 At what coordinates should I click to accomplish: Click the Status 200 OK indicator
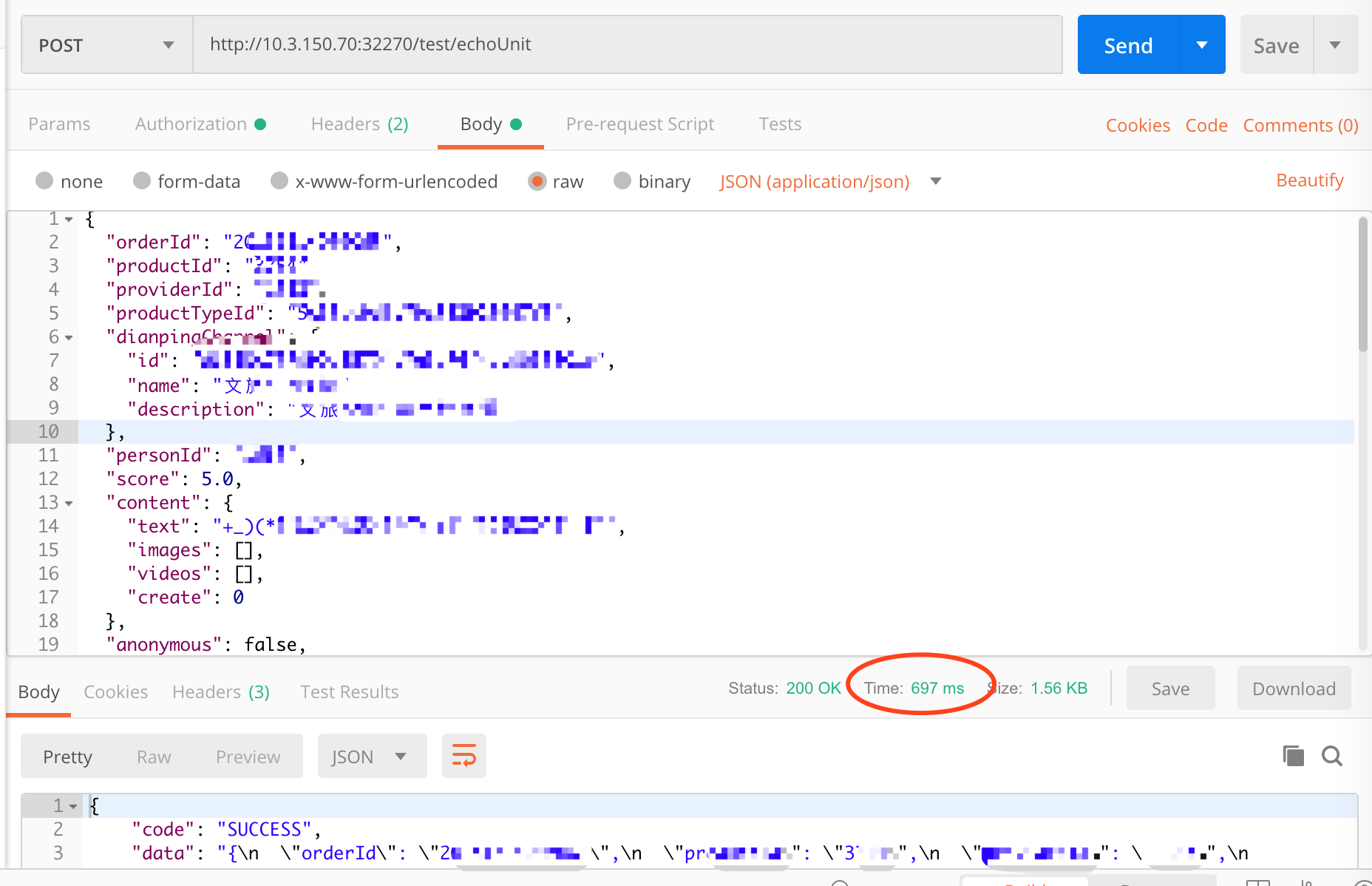click(x=784, y=688)
